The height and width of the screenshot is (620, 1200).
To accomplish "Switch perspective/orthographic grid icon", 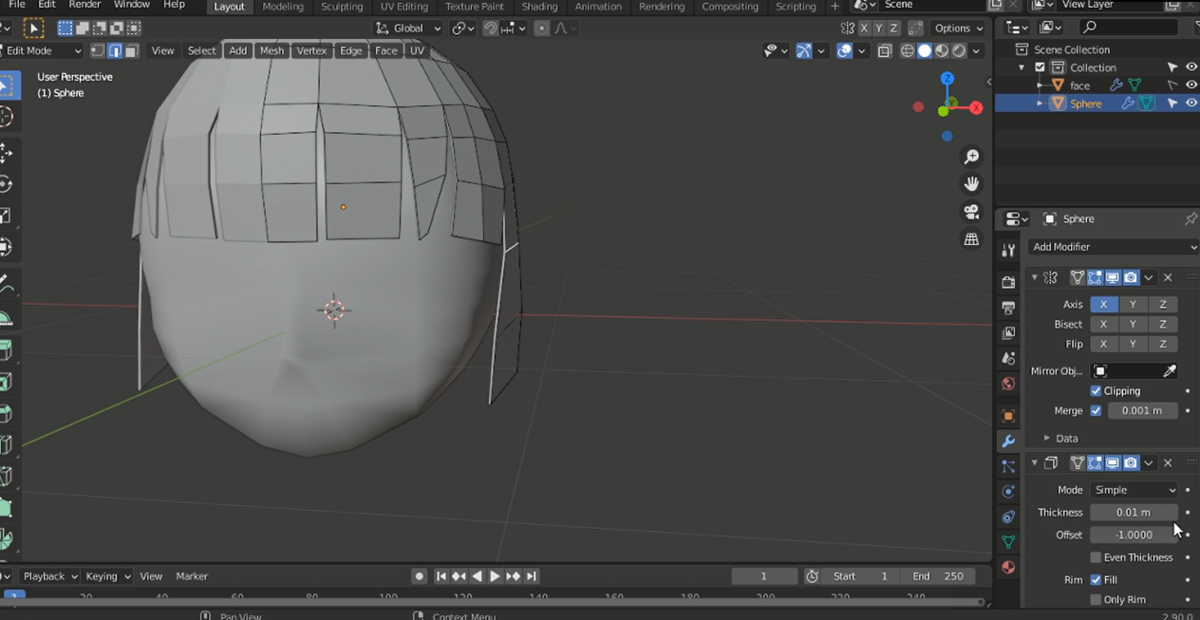I will pos(971,240).
